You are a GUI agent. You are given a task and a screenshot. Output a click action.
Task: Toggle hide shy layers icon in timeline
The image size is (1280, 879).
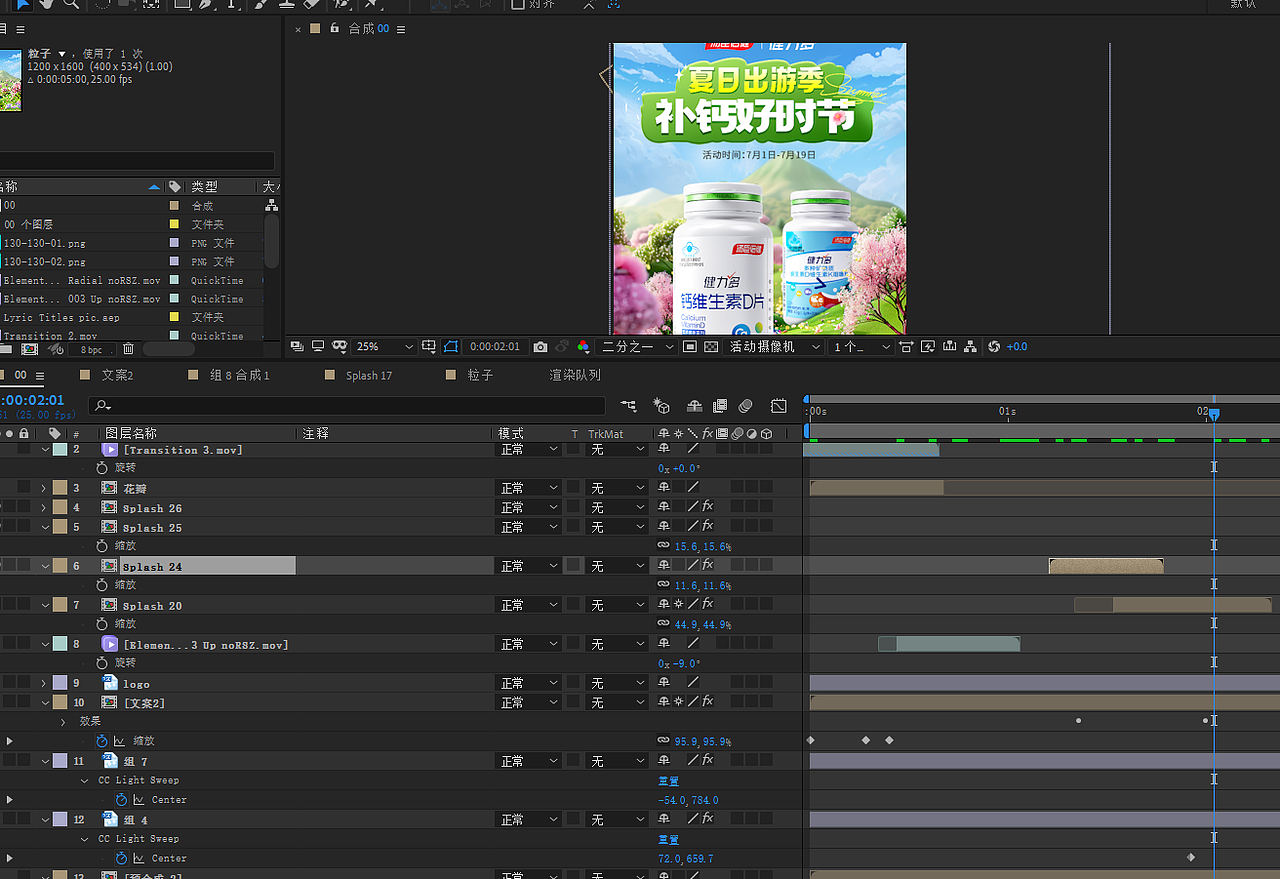point(694,406)
